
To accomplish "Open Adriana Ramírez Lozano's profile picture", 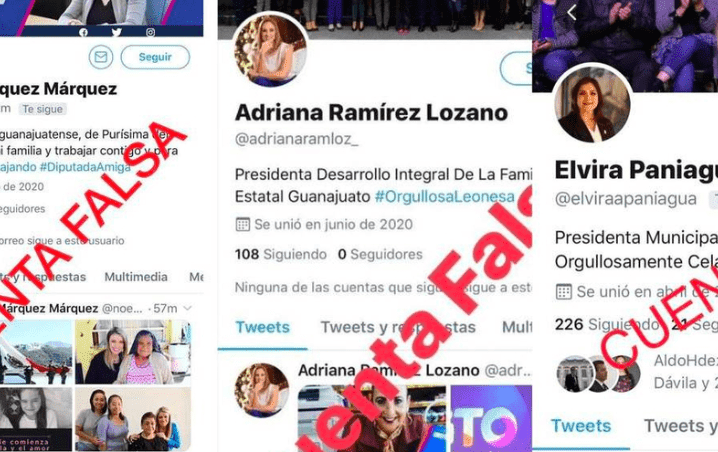I will coord(271,50).
